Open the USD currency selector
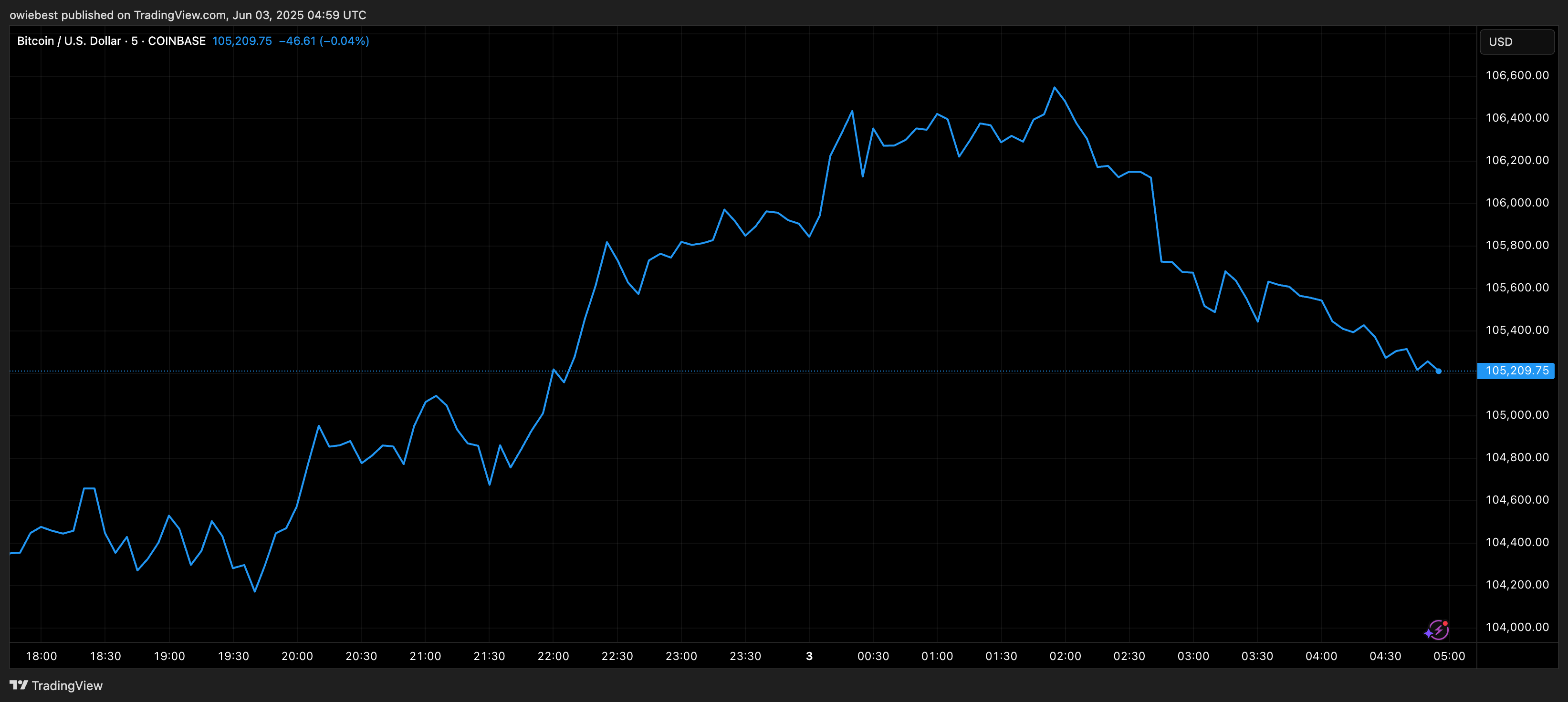Image resolution: width=1568 pixels, height=702 pixels. click(x=1516, y=42)
